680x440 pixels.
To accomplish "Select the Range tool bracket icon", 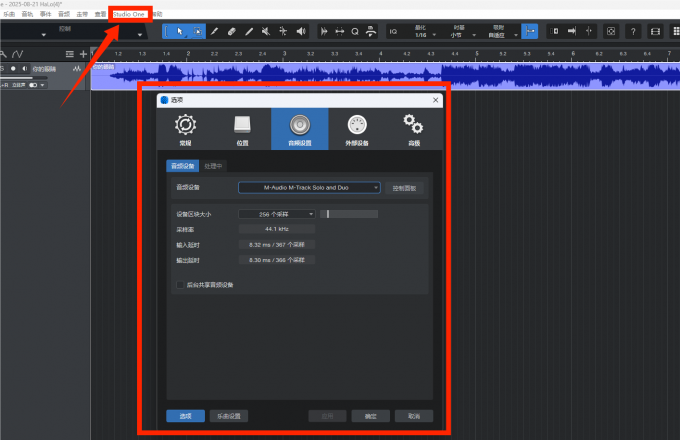I will pos(167,31).
